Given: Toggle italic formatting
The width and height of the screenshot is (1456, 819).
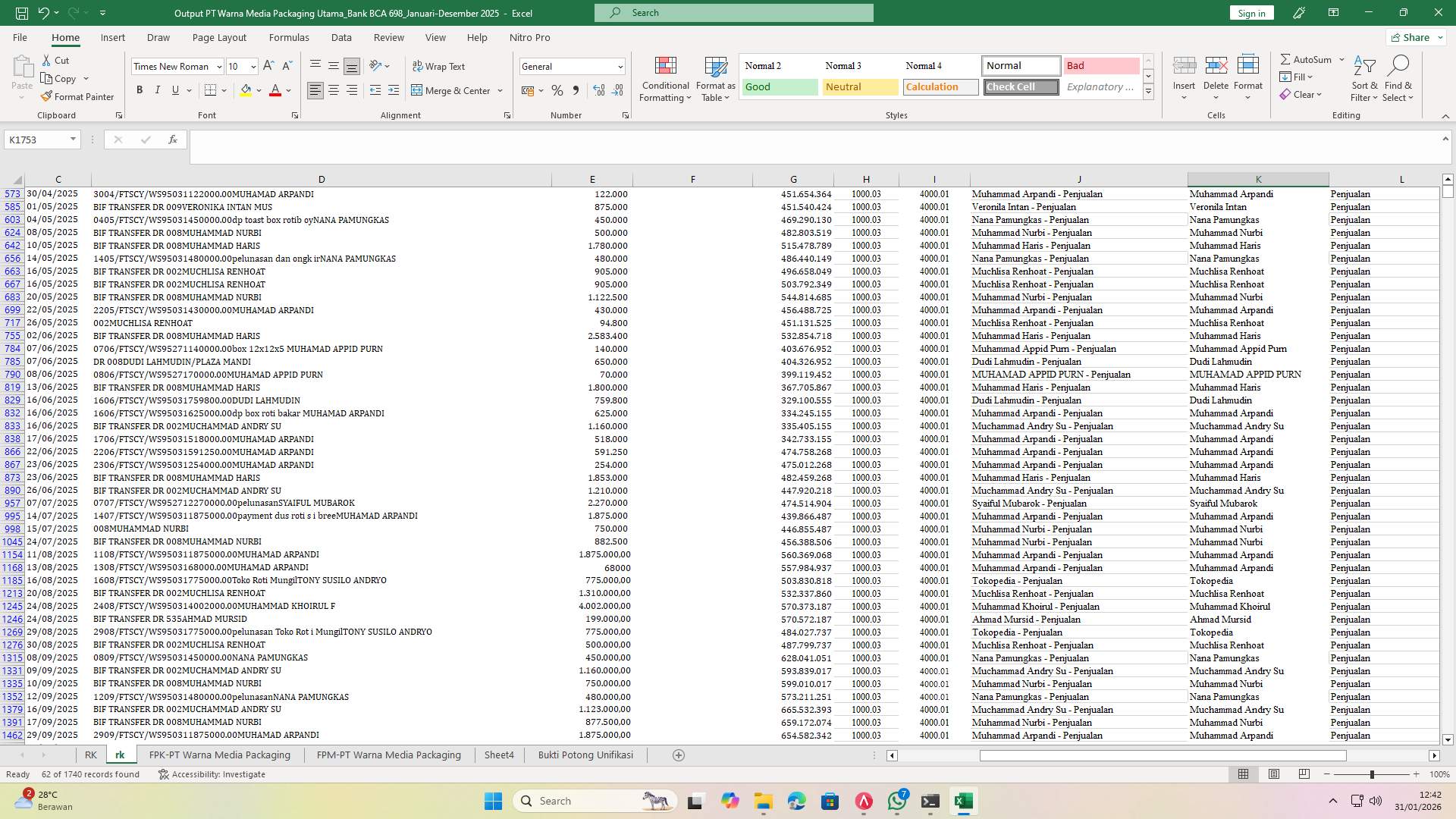Looking at the screenshot, I should [158, 89].
